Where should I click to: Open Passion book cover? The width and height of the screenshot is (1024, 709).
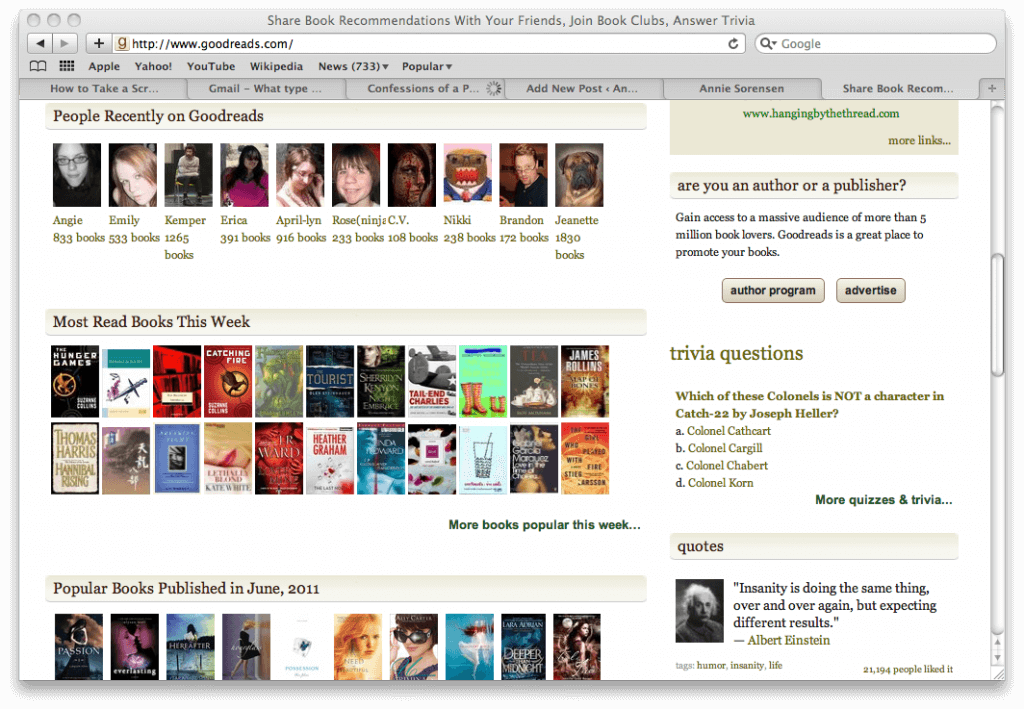(x=78, y=646)
